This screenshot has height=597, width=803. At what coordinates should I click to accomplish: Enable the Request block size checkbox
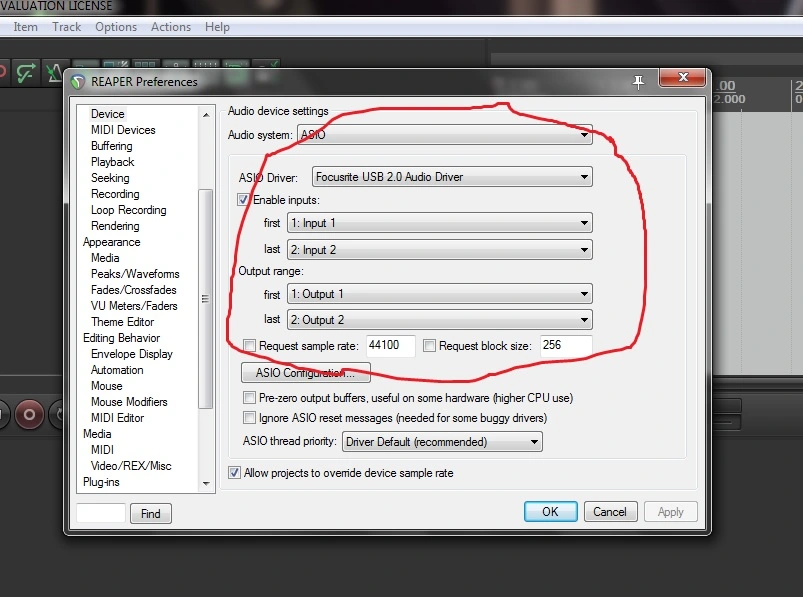click(429, 346)
